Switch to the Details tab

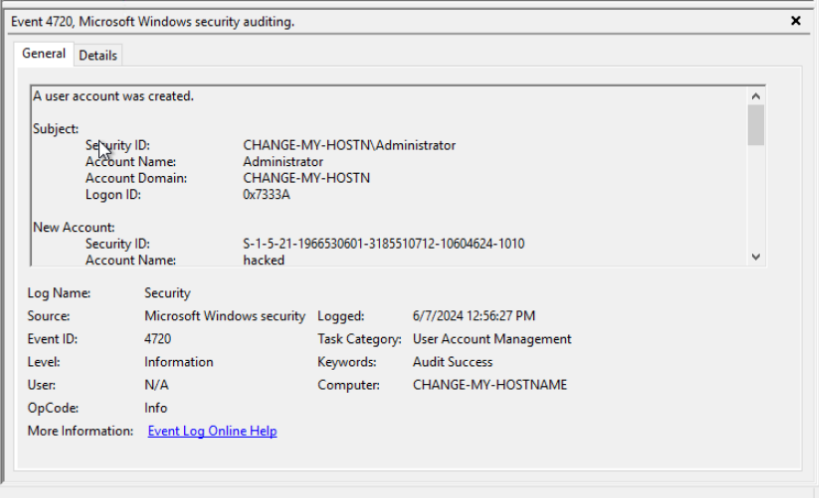pos(98,56)
